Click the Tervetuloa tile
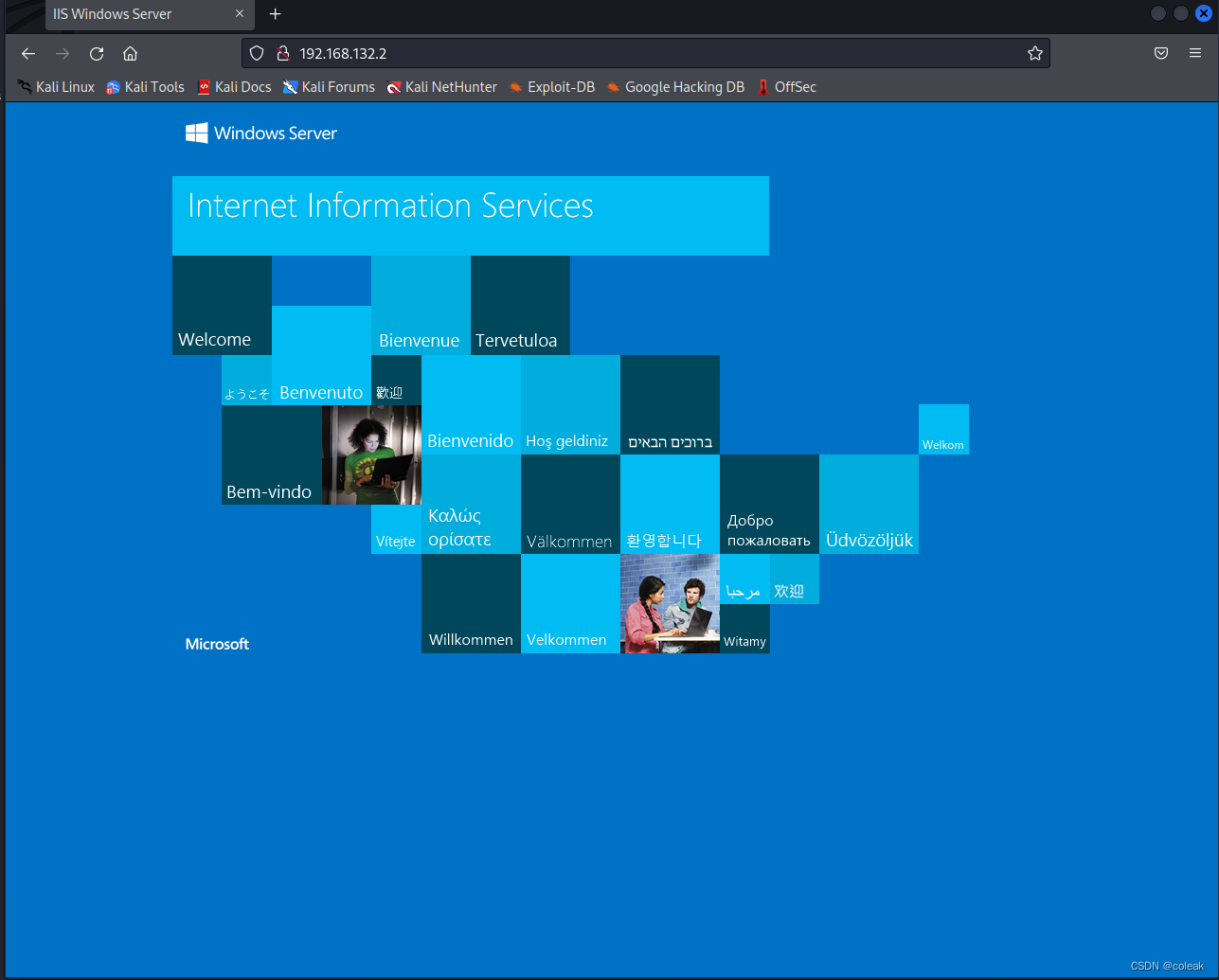The height and width of the screenshot is (980, 1219). pyautogui.click(x=520, y=305)
